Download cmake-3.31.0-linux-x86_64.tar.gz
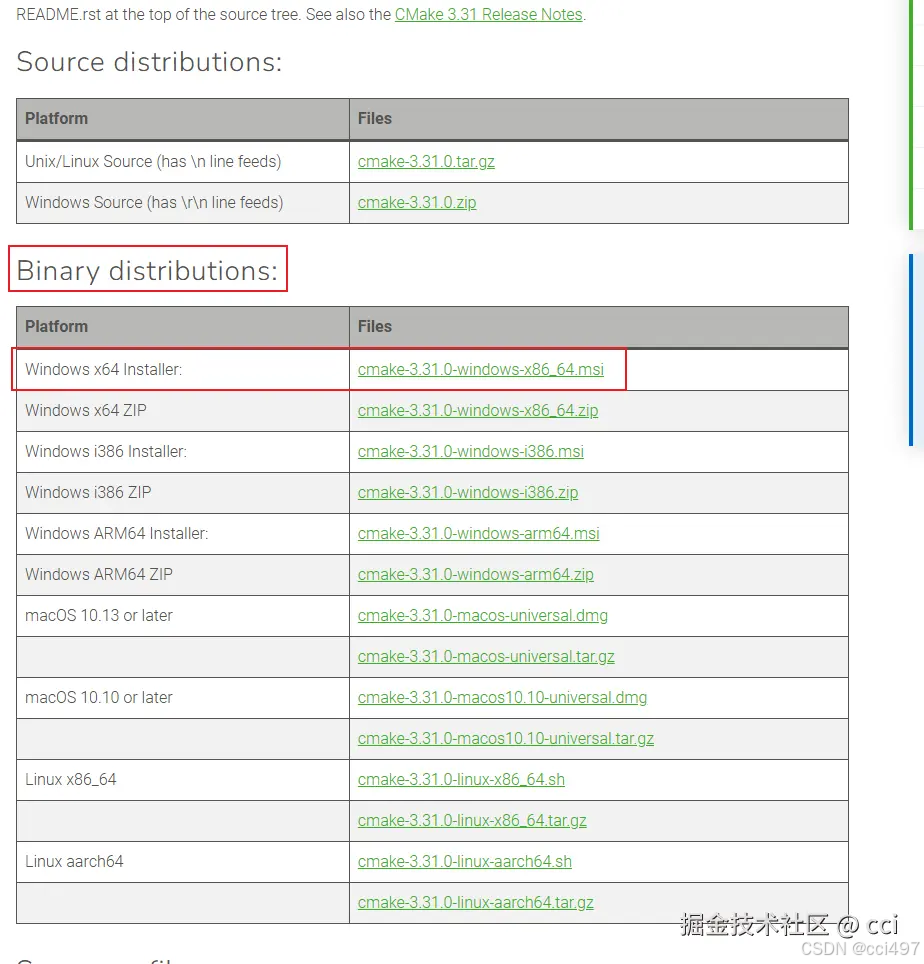924x964 pixels. (472, 821)
